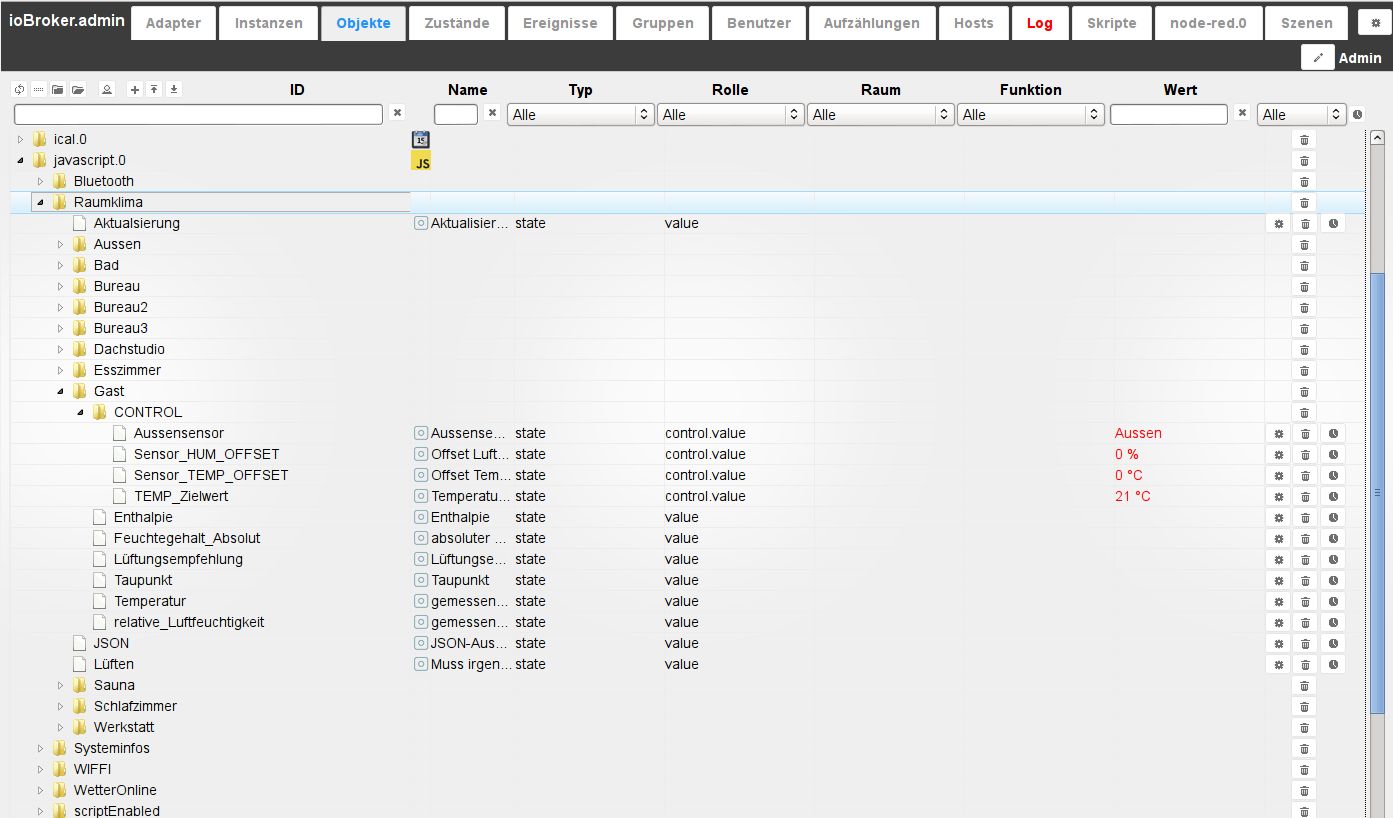Click the clock icon beside the last Alle filter
This screenshot has height=818, width=1393.
point(1358,115)
